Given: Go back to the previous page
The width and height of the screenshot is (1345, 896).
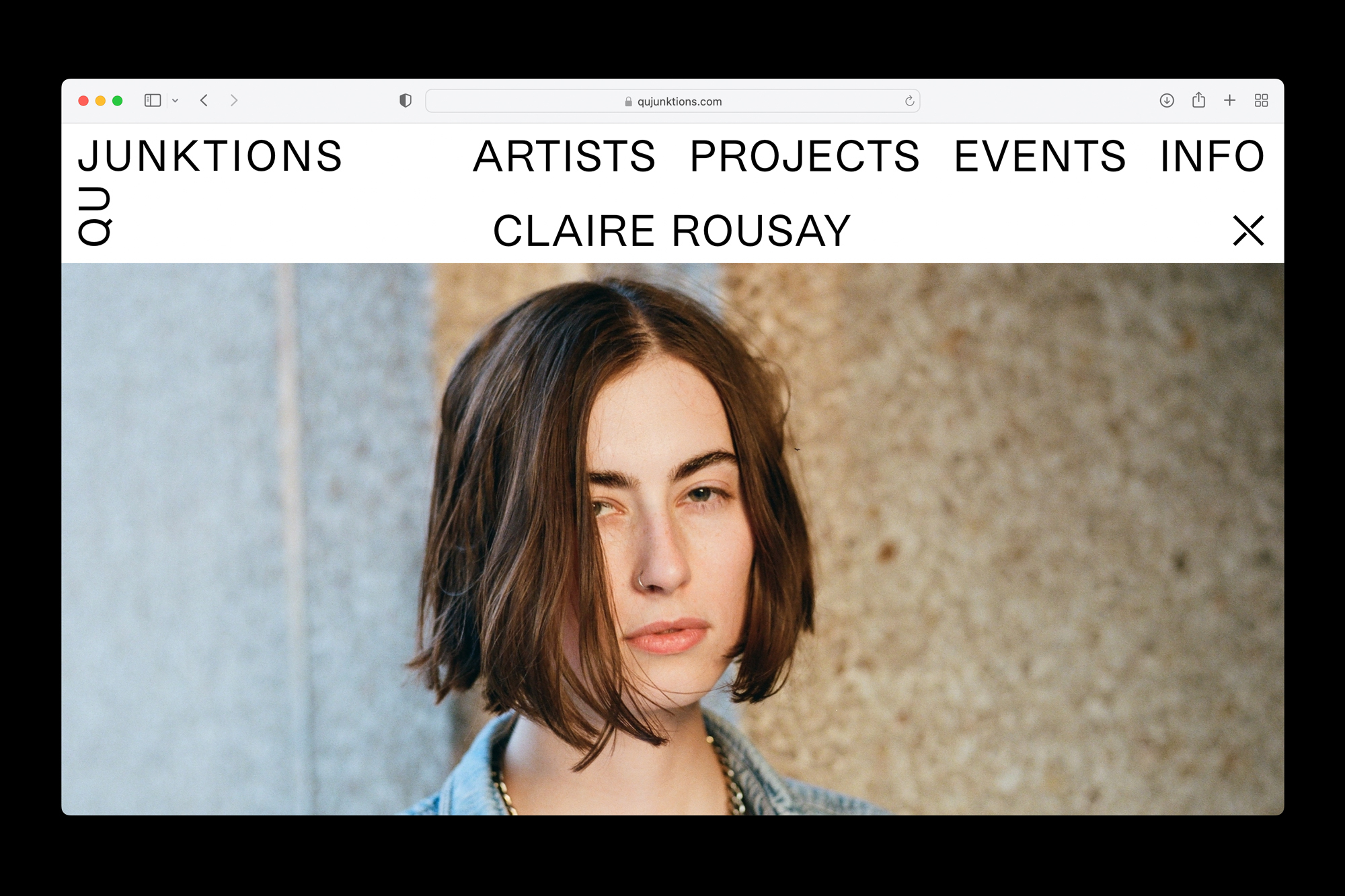Looking at the screenshot, I should 204,101.
